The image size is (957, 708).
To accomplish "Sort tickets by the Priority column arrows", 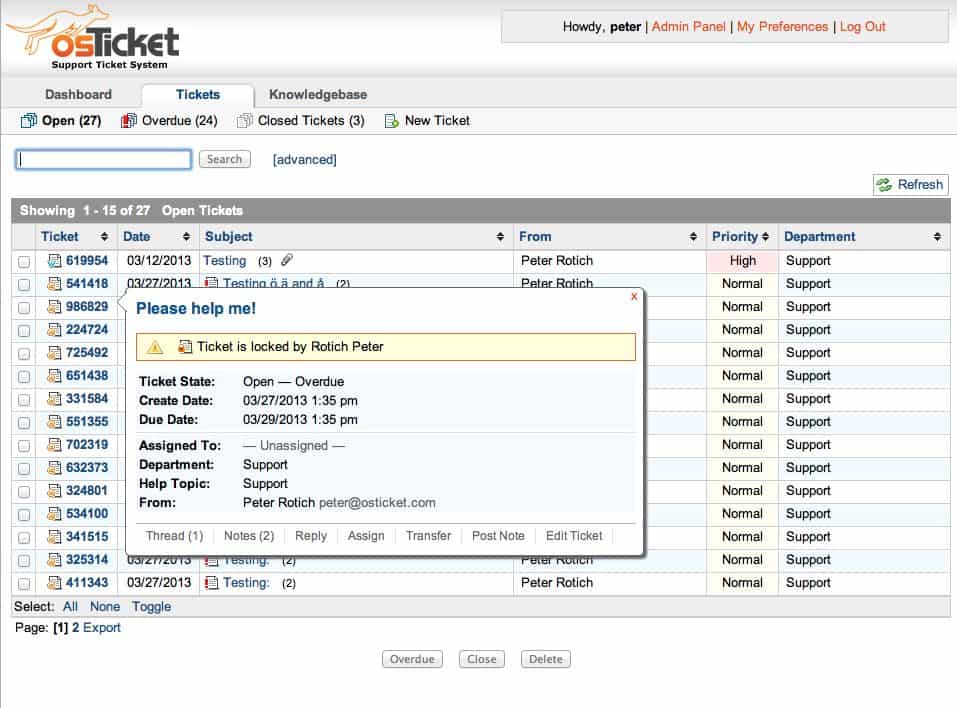I will (x=765, y=237).
